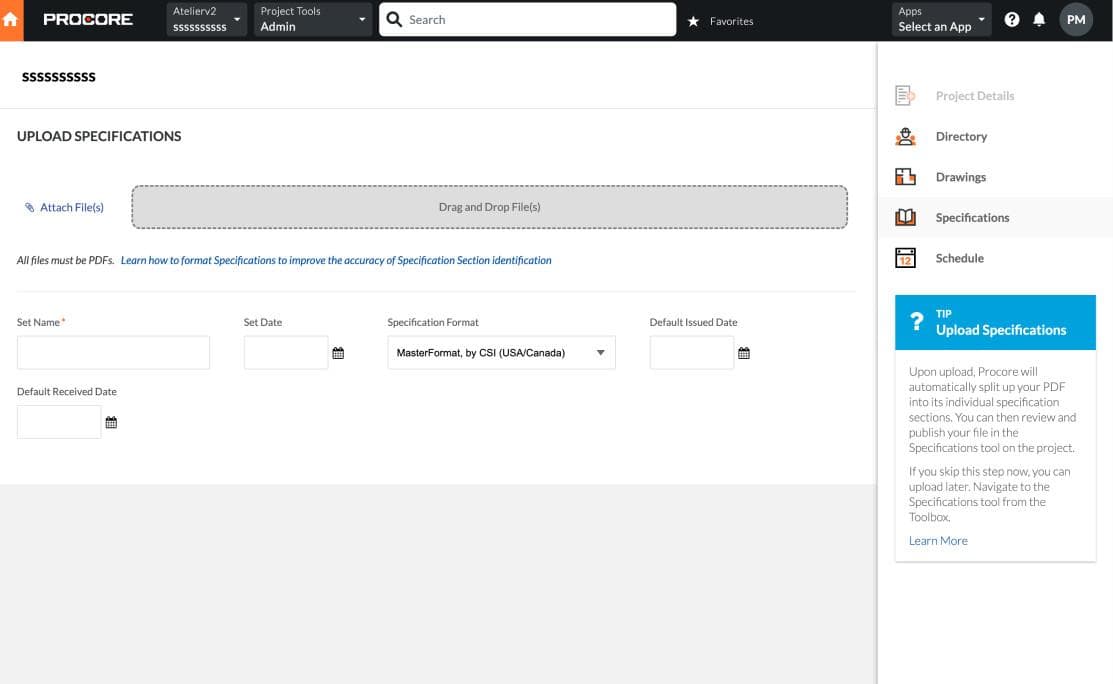Screen dimensions: 1113x684
Task: Open the Drawings tool from the sidebar
Action: [960, 176]
